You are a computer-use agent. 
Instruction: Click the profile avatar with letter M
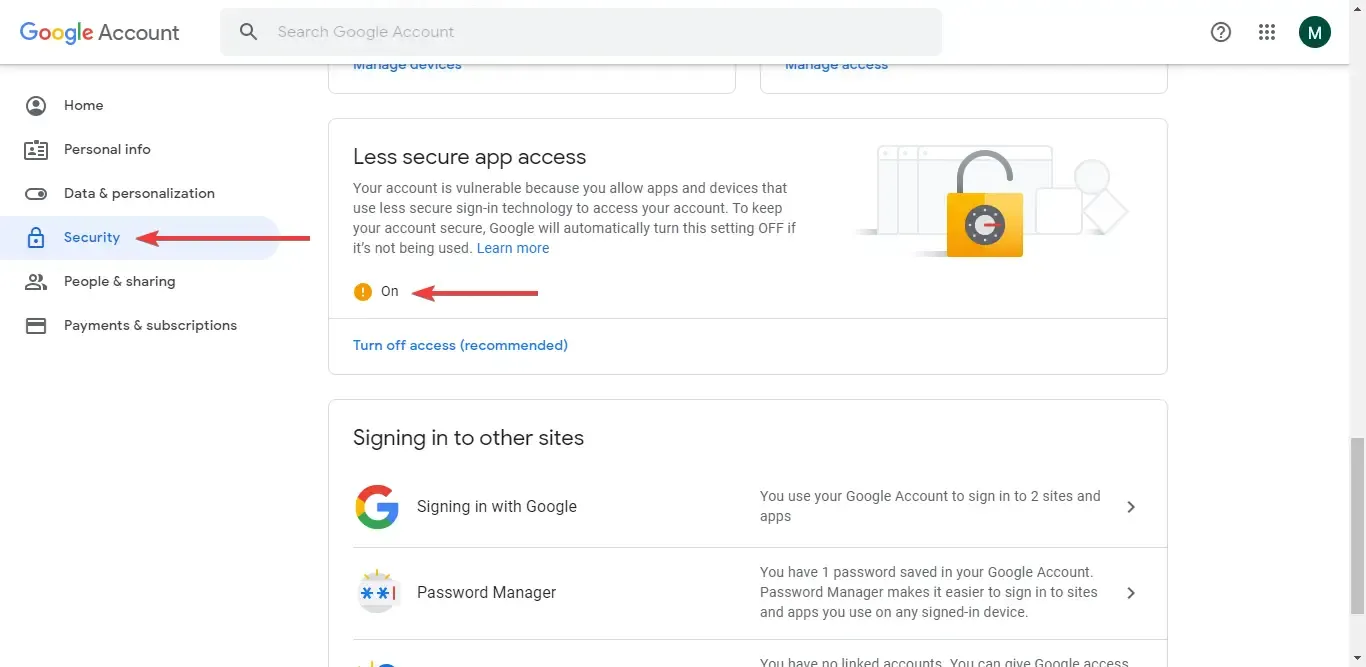point(1314,31)
